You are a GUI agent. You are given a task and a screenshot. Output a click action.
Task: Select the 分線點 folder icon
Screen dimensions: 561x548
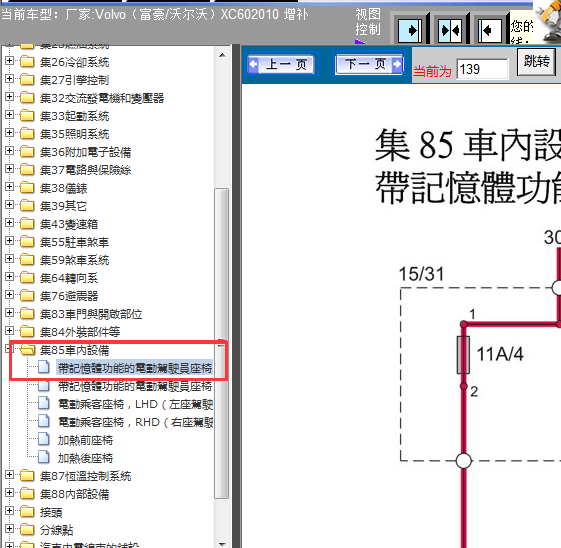27,529
